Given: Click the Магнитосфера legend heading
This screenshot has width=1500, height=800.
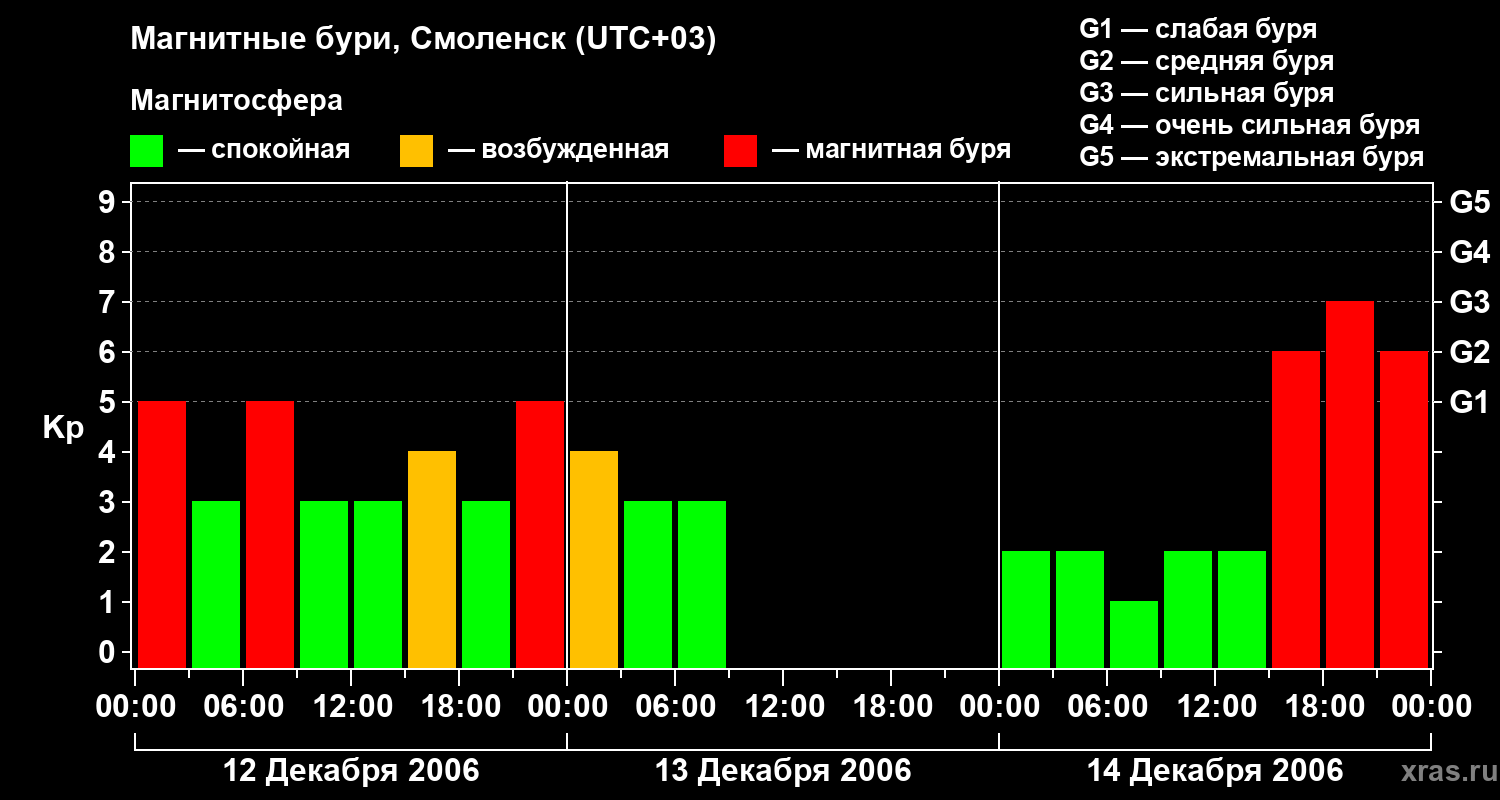Looking at the screenshot, I should click(x=237, y=101).
